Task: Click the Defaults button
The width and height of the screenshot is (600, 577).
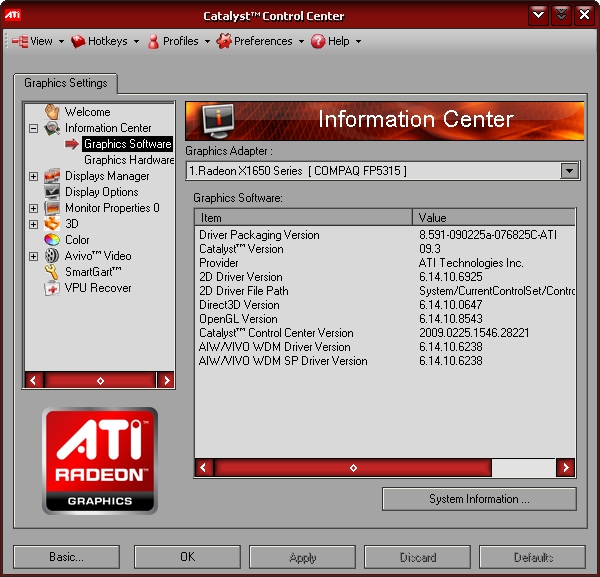Action: (533, 557)
